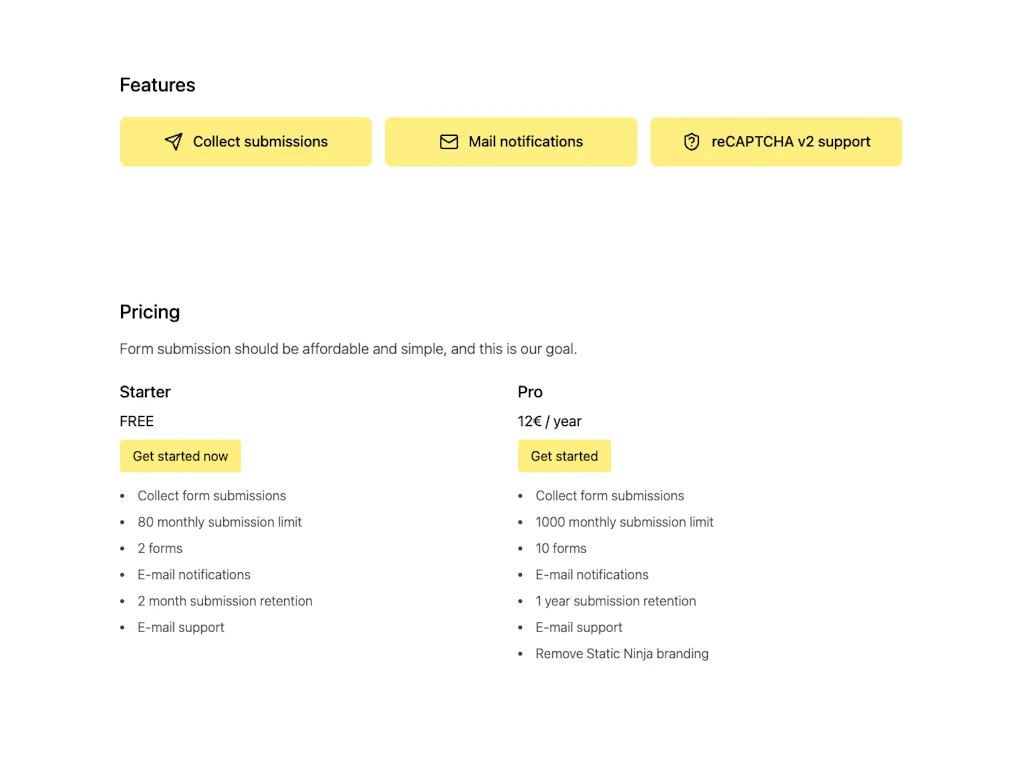Click the FREE price label
The image size is (1024, 757).
[137, 421]
